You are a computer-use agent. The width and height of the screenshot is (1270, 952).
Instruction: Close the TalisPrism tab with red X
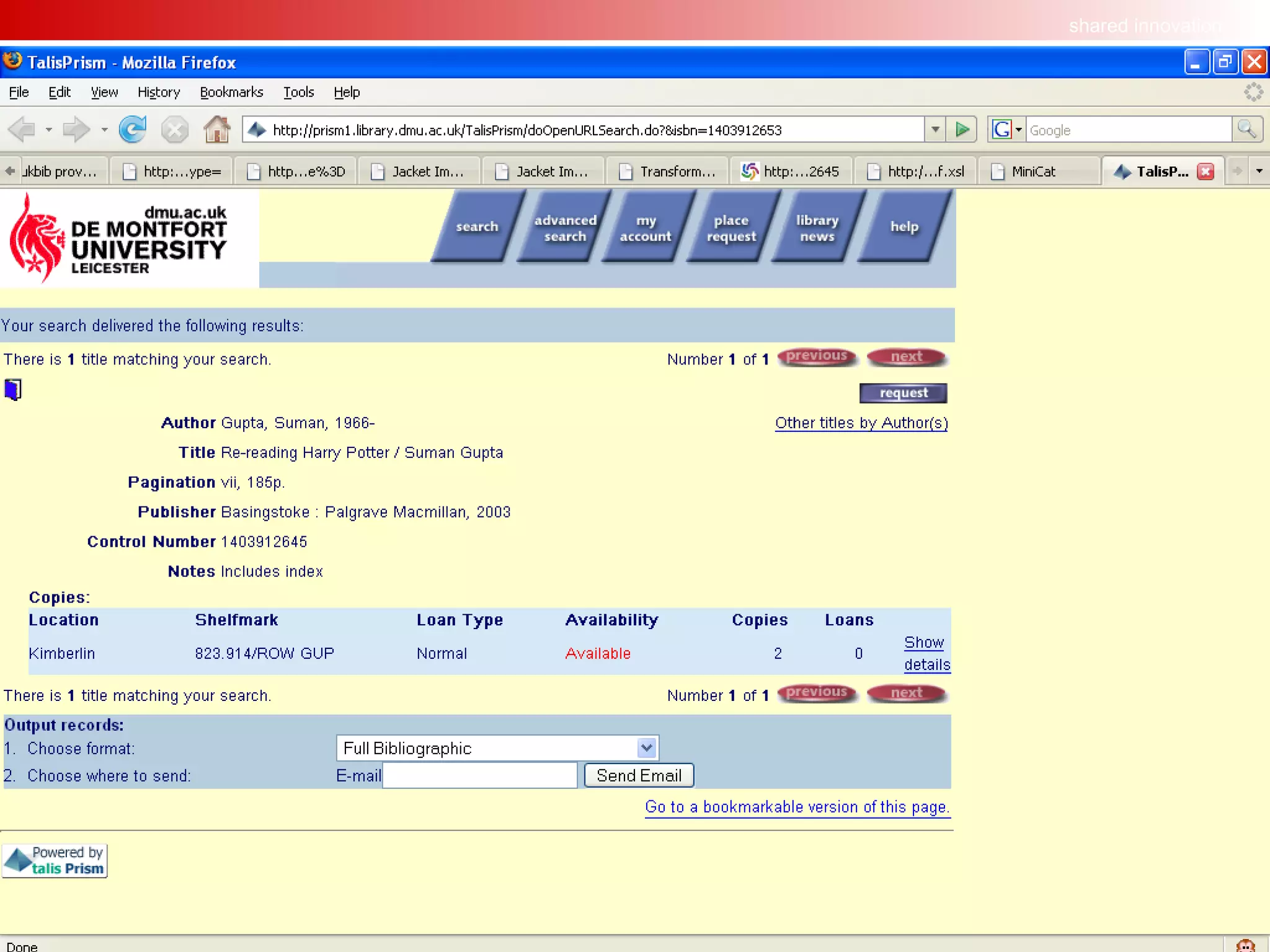[x=1206, y=172]
